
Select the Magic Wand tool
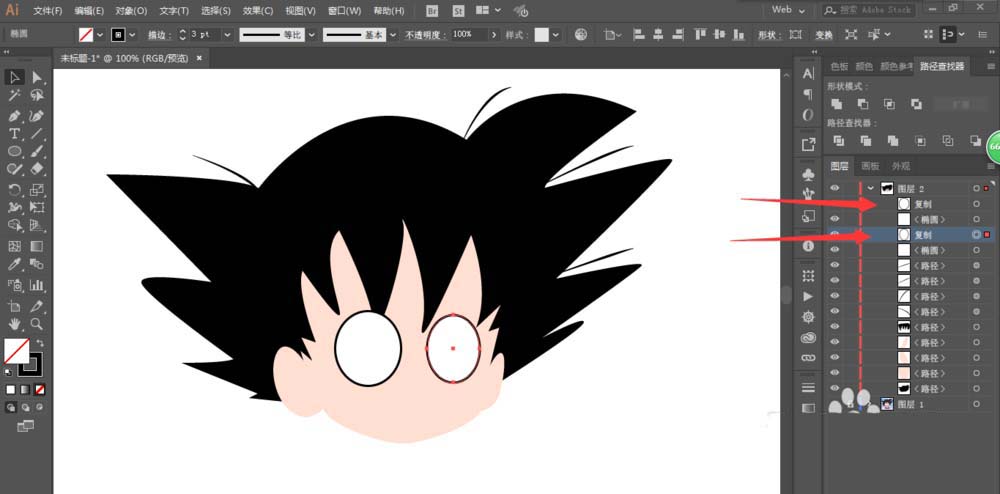tap(15, 96)
